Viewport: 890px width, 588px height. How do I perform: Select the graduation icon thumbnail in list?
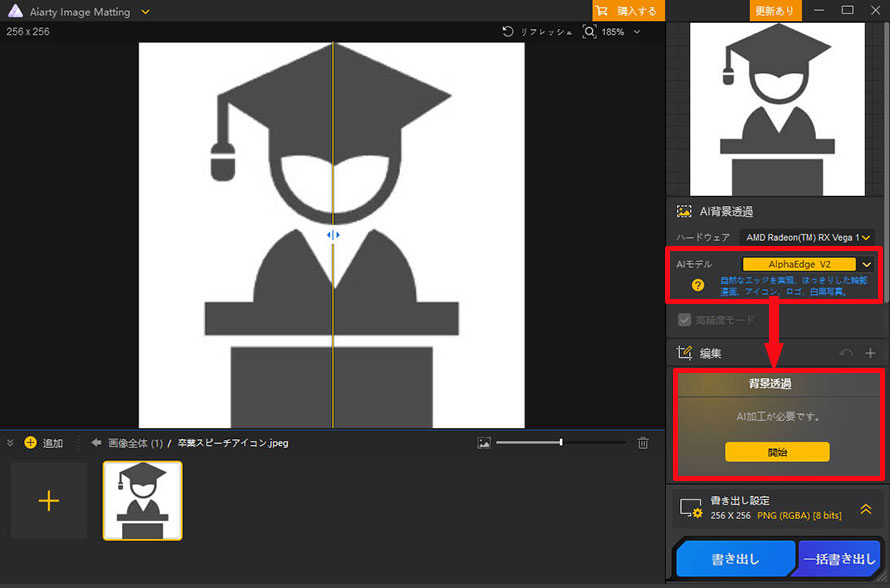click(x=142, y=500)
